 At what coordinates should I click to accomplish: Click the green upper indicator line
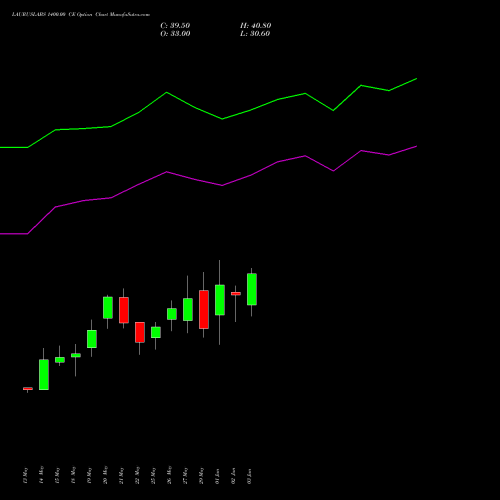click(x=222, y=118)
